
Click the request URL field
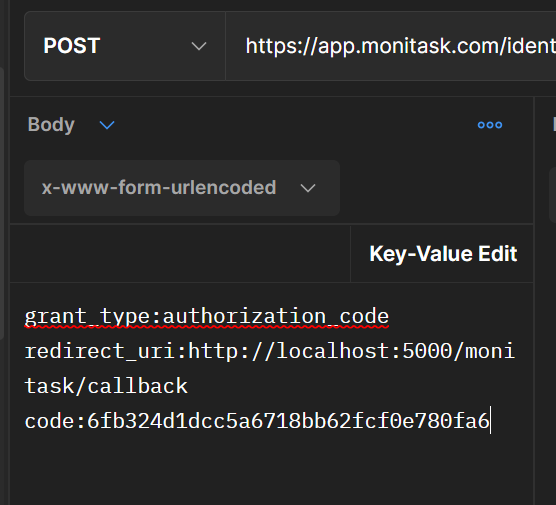point(391,46)
